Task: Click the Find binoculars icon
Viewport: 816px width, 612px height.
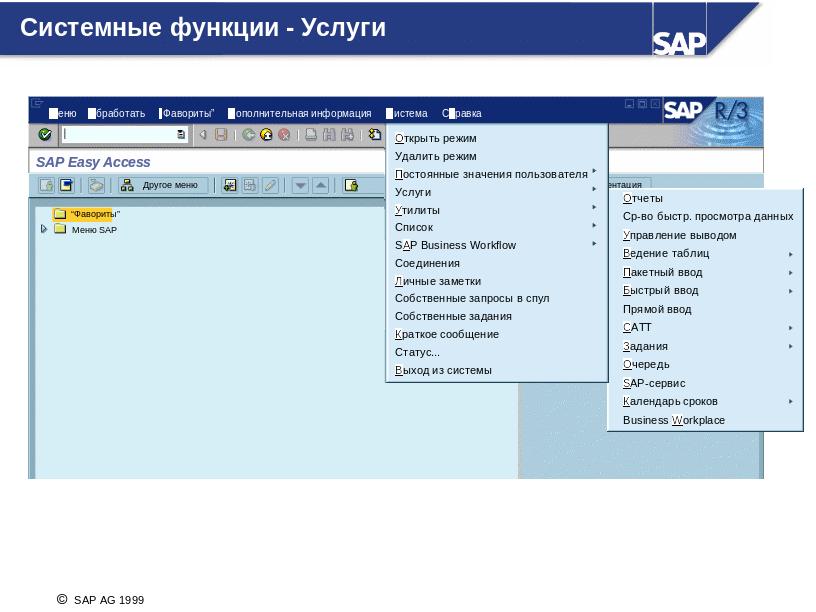Action: tap(329, 135)
